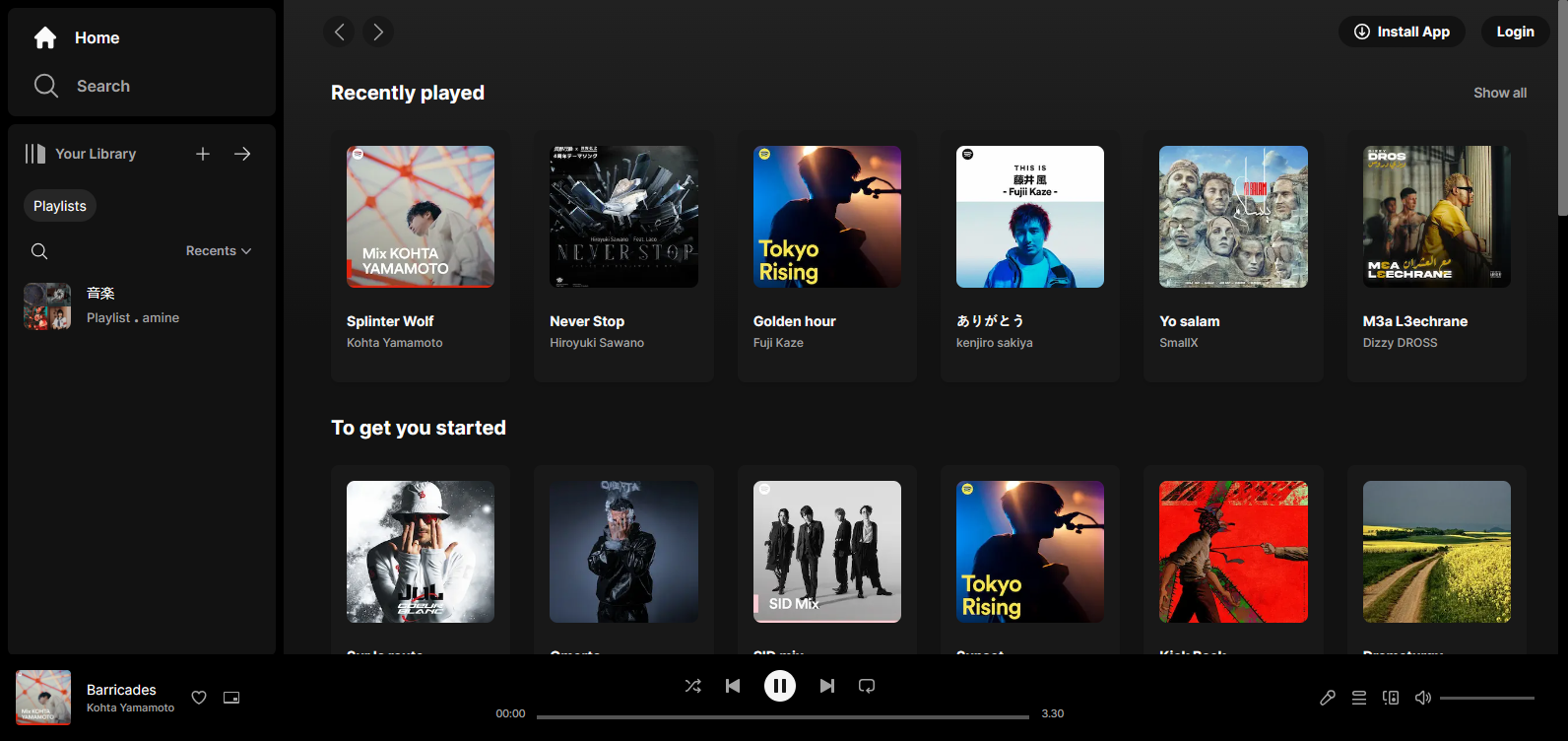Open the Home page
1568x741 pixels.
76,37
